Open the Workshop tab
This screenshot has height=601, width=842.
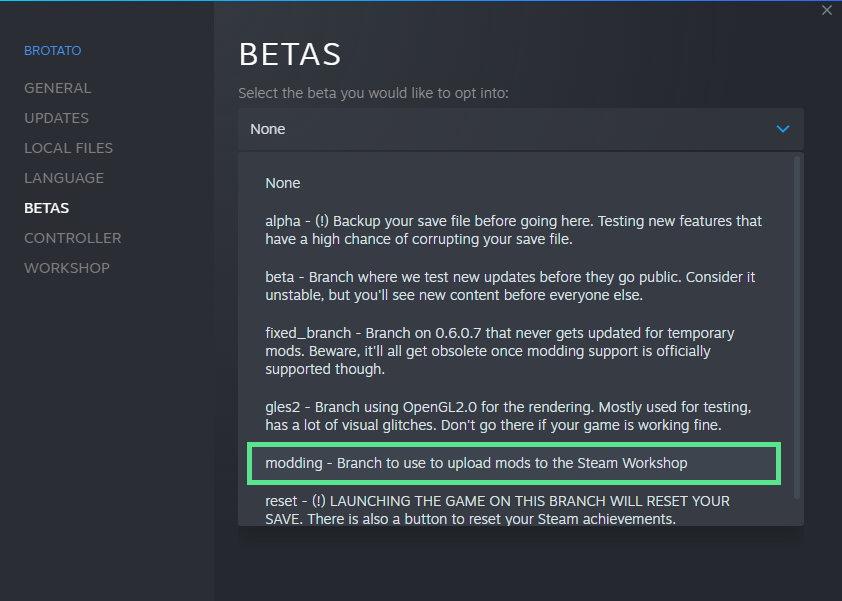(67, 268)
